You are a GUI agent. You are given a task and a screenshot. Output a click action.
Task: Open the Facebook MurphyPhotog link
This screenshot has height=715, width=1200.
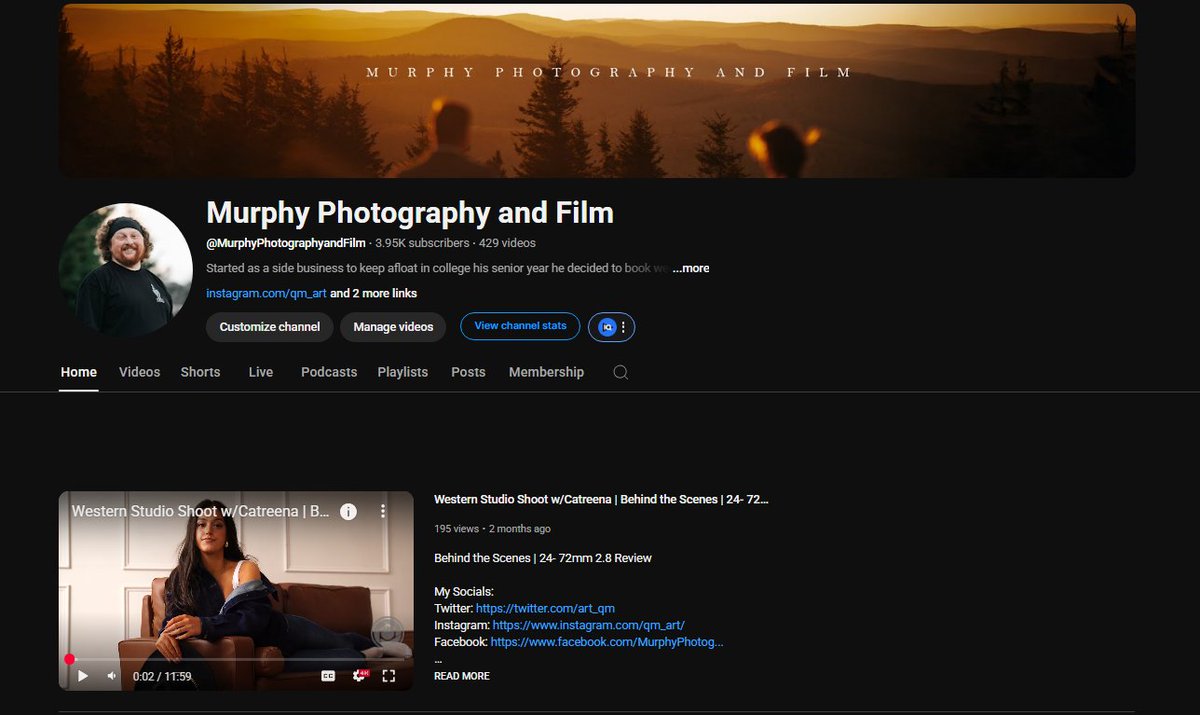[607, 642]
